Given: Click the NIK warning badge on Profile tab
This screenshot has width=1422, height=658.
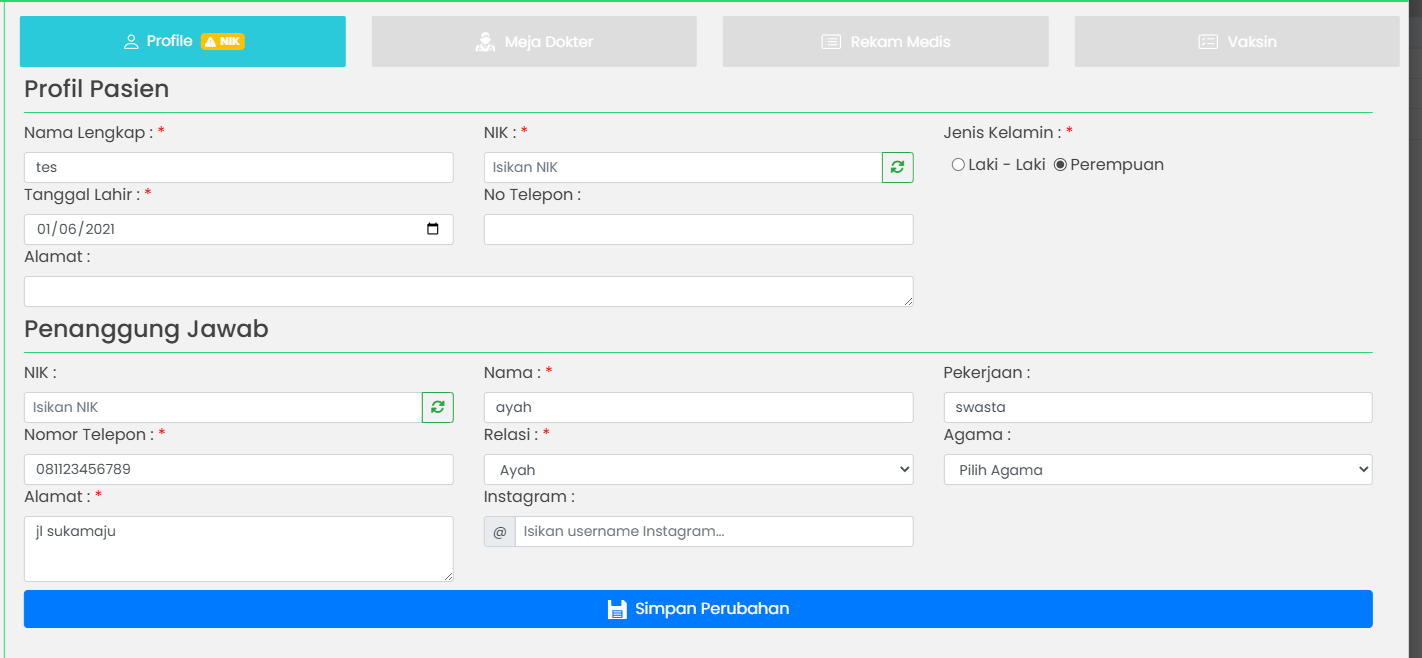Looking at the screenshot, I should point(223,42).
